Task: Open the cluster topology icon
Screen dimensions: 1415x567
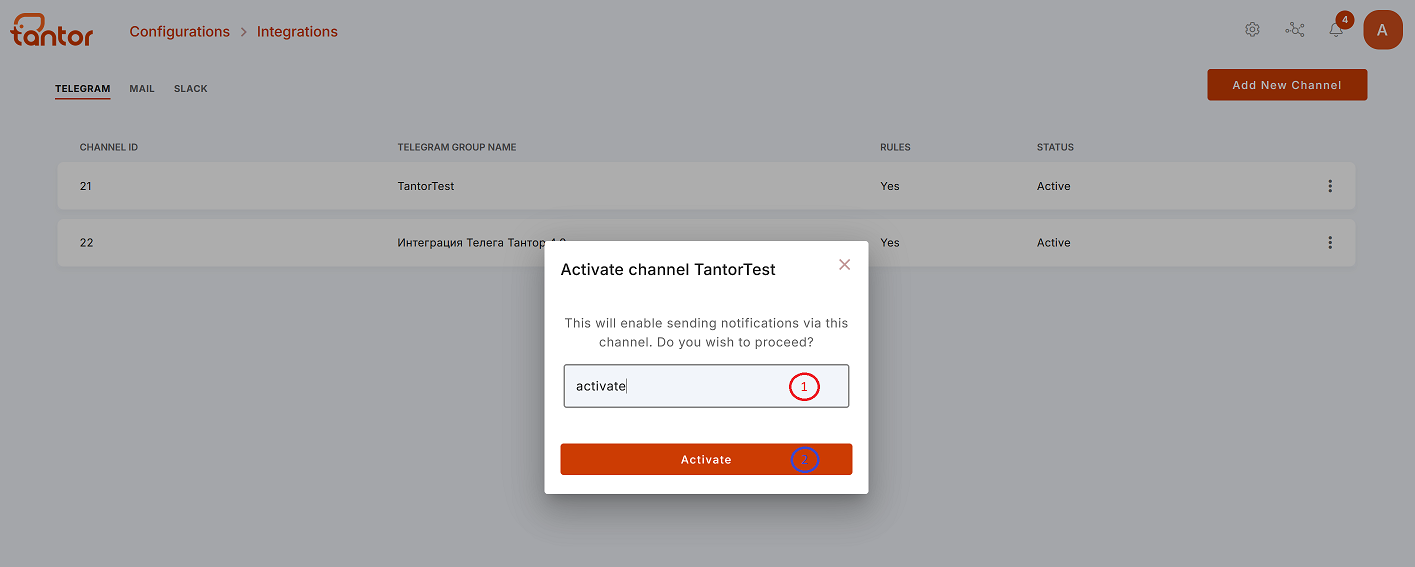Action: 1295,30
